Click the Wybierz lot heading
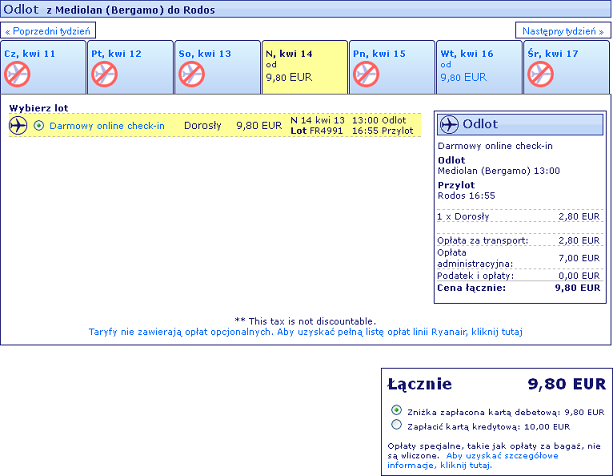Screen dimensions: 613x476 (39, 108)
